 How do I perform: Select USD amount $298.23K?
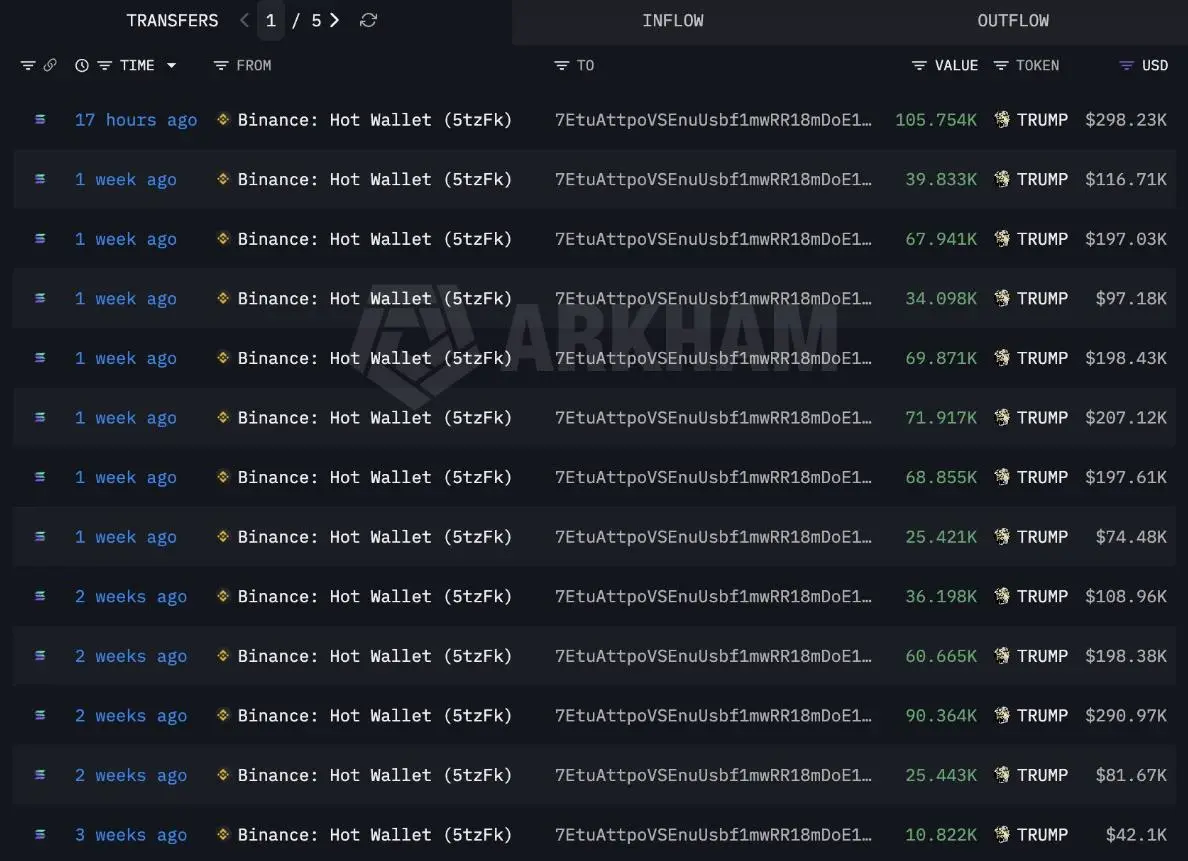(1126, 120)
